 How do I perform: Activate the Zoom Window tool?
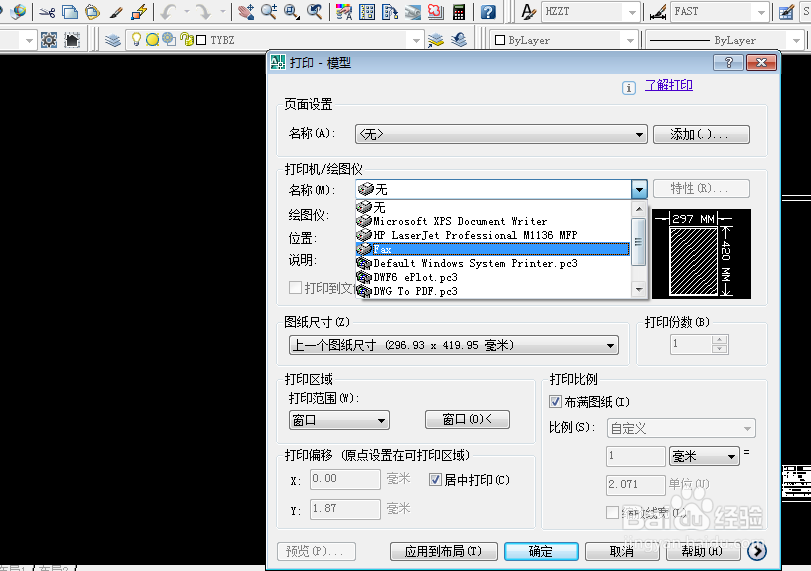[x=291, y=11]
